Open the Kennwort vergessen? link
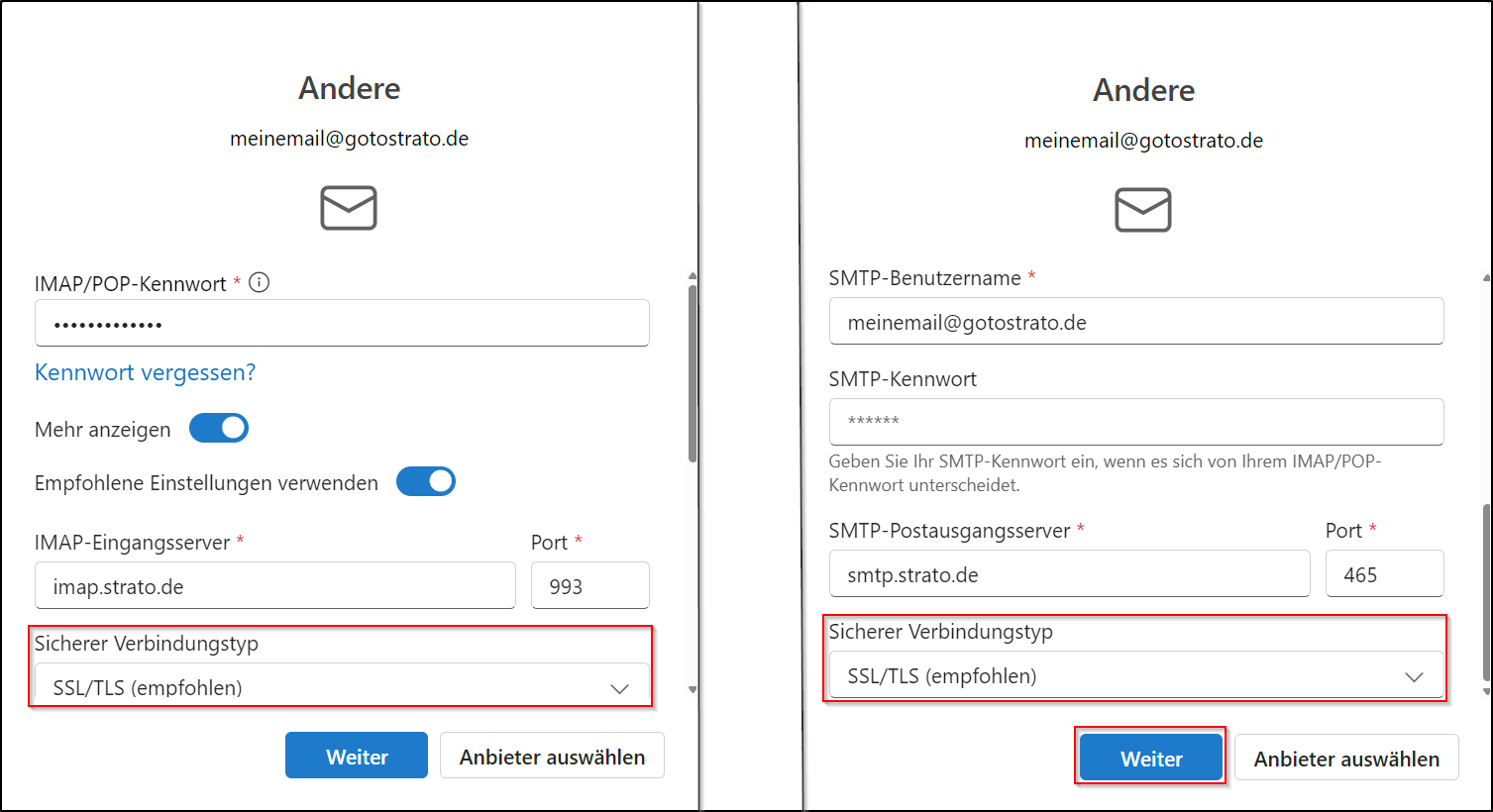The width and height of the screenshot is (1493, 812). (x=145, y=372)
